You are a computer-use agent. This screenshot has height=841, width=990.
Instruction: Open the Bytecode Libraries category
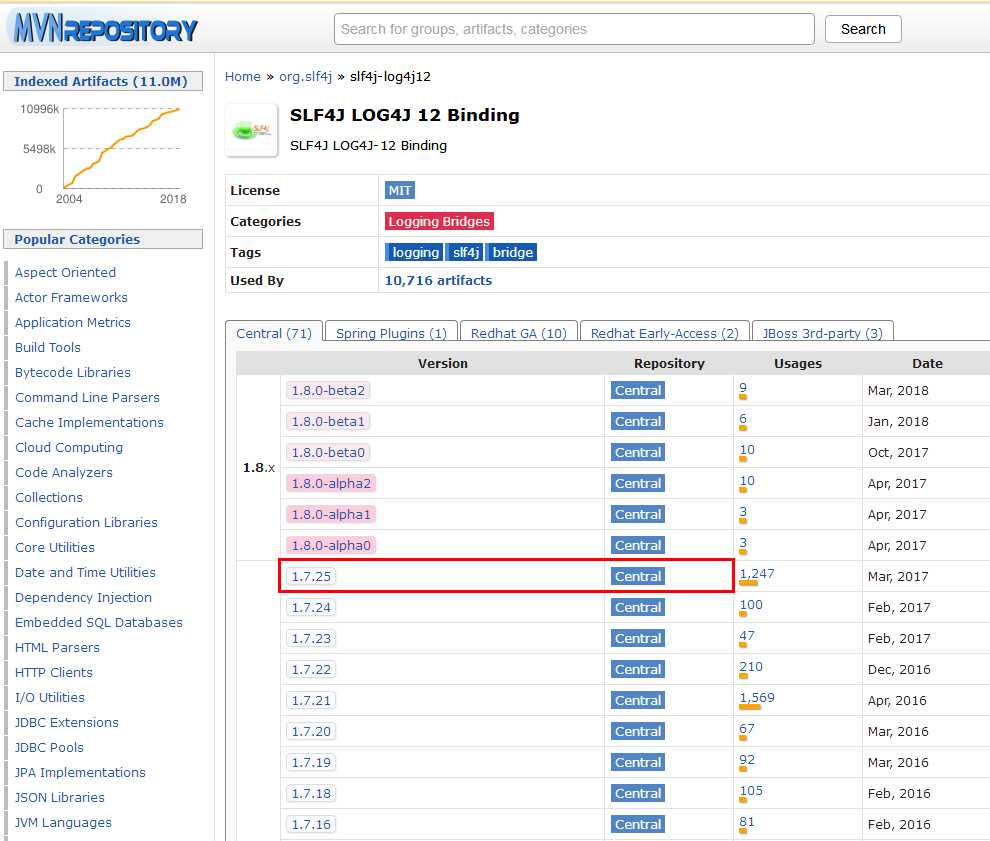tap(73, 372)
